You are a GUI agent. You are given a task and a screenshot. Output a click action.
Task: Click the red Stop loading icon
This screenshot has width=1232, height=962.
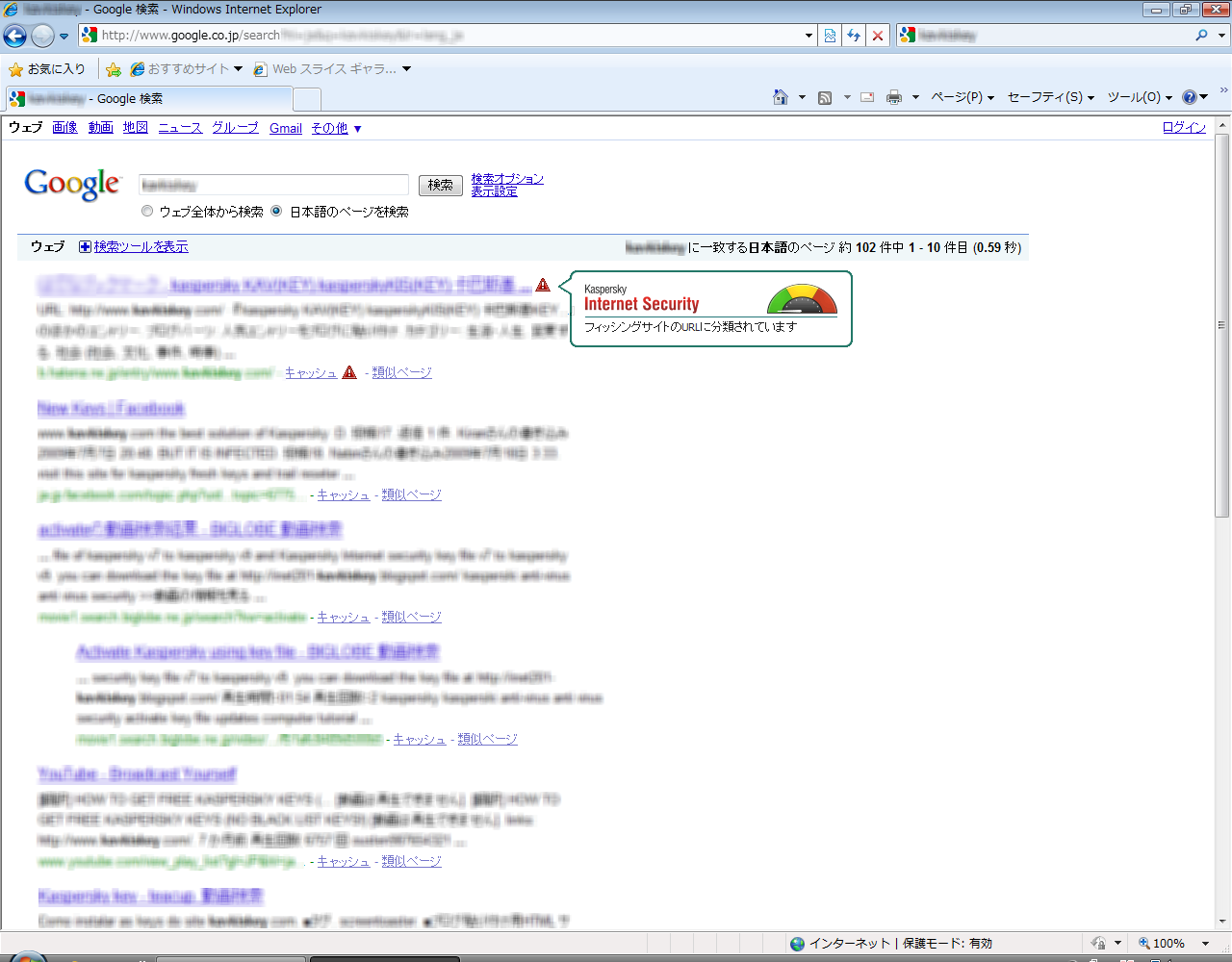tap(878, 36)
